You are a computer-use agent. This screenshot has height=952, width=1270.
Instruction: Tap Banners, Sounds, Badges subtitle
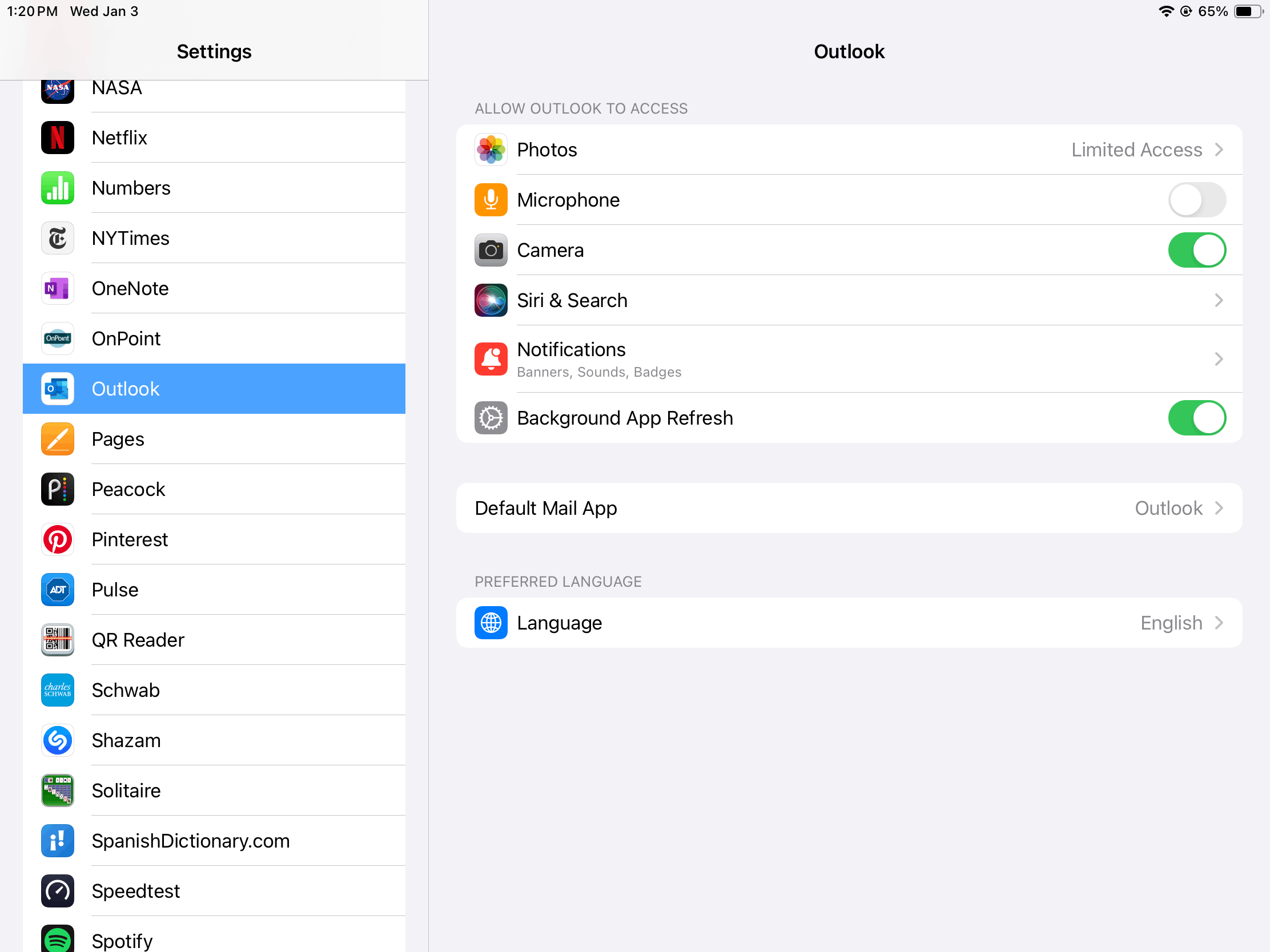pos(599,372)
